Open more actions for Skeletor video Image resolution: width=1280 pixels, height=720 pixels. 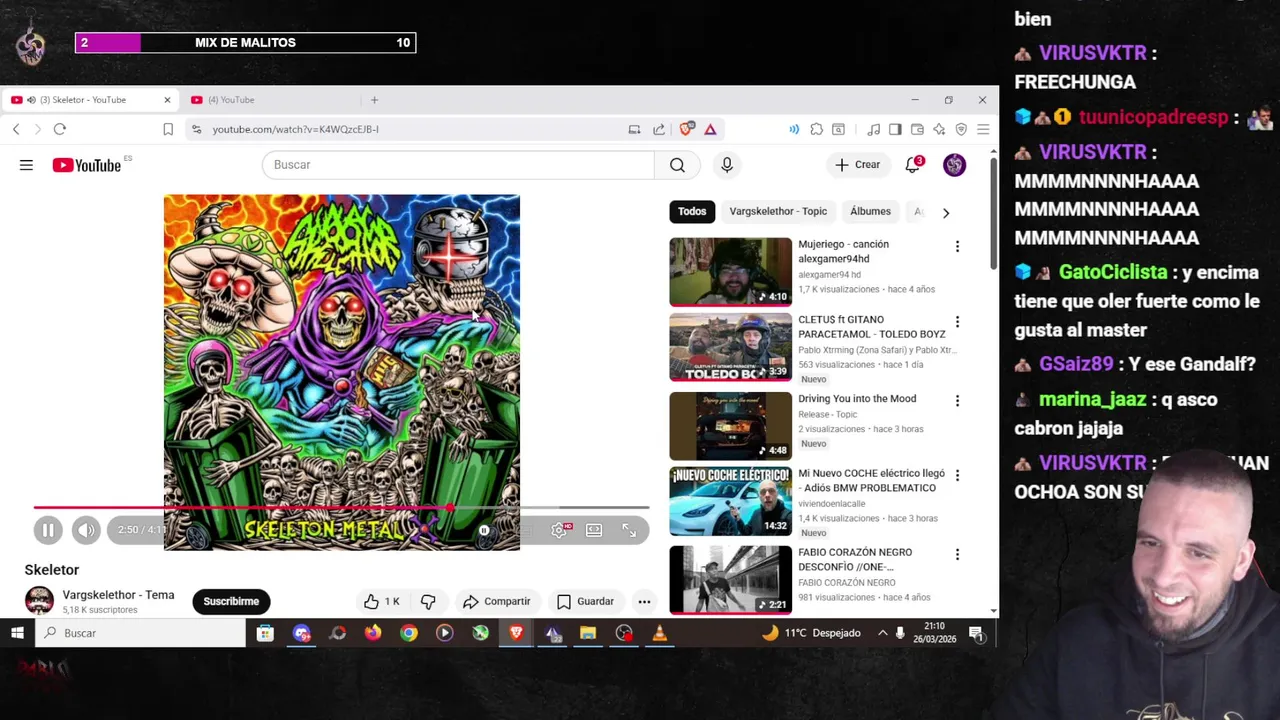click(x=644, y=601)
